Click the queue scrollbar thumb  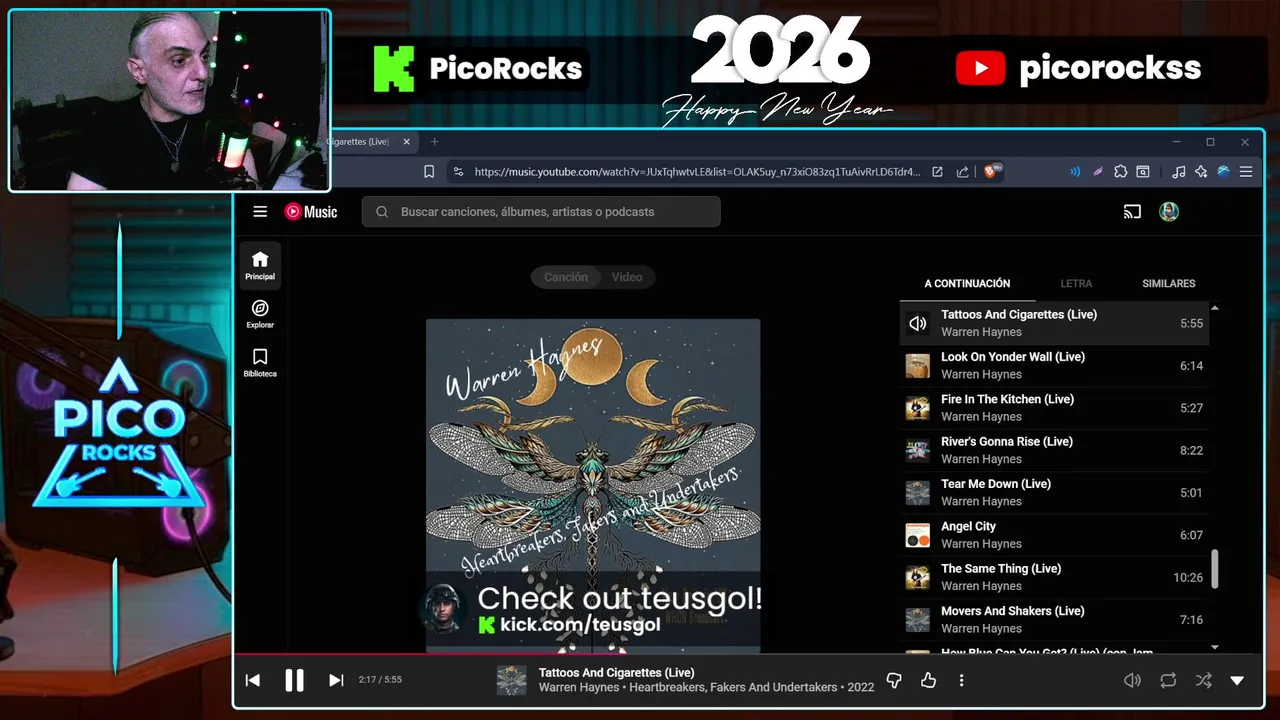pos(1215,569)
